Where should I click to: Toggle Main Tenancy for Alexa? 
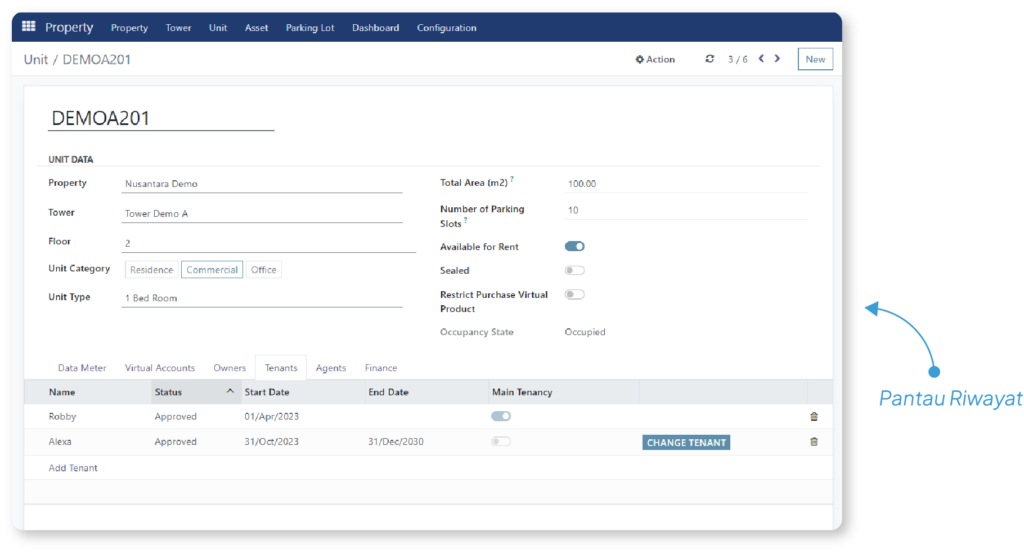coord(501,441)
